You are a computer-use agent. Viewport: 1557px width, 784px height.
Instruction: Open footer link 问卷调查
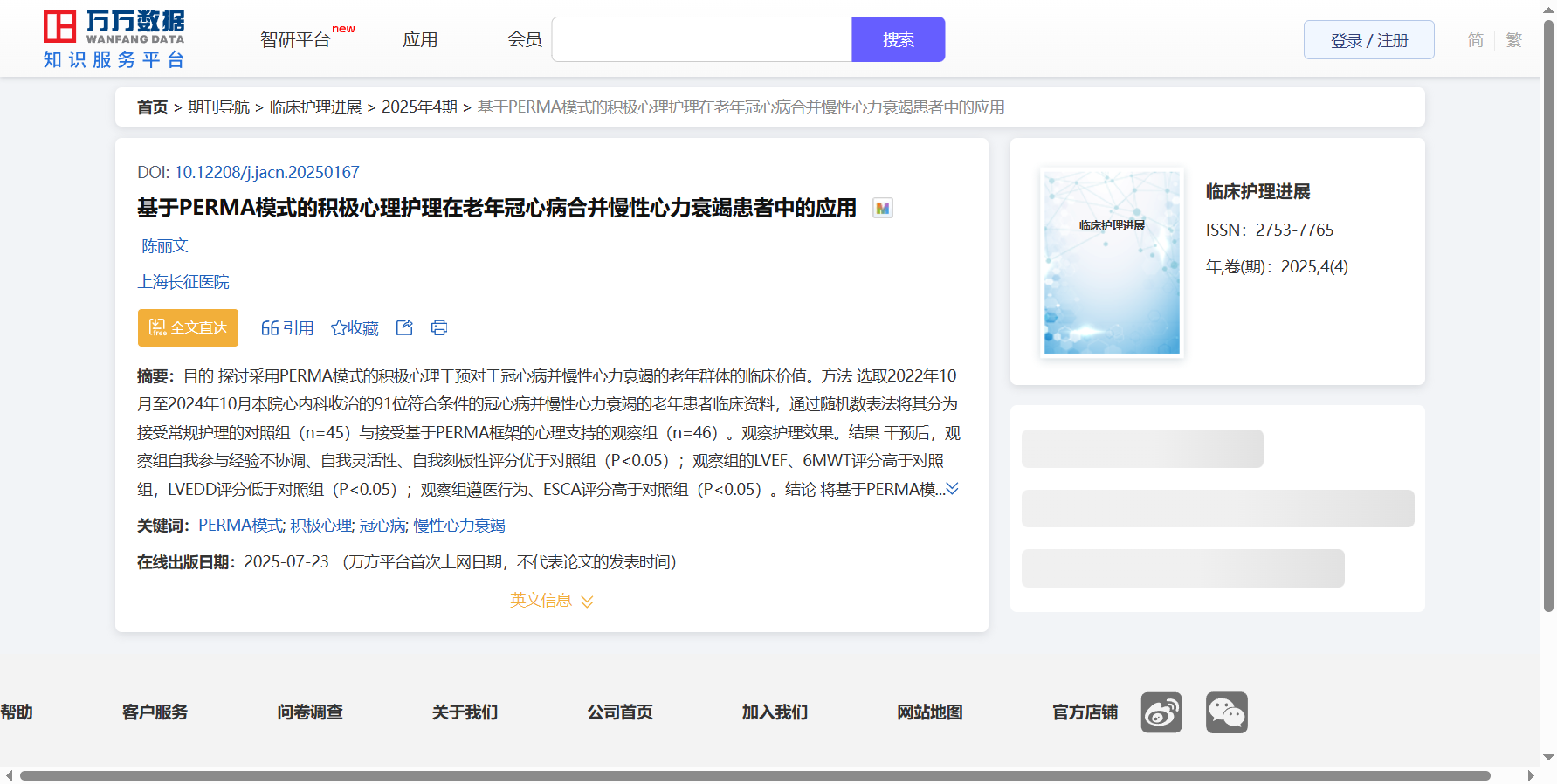tap(310, 712)
